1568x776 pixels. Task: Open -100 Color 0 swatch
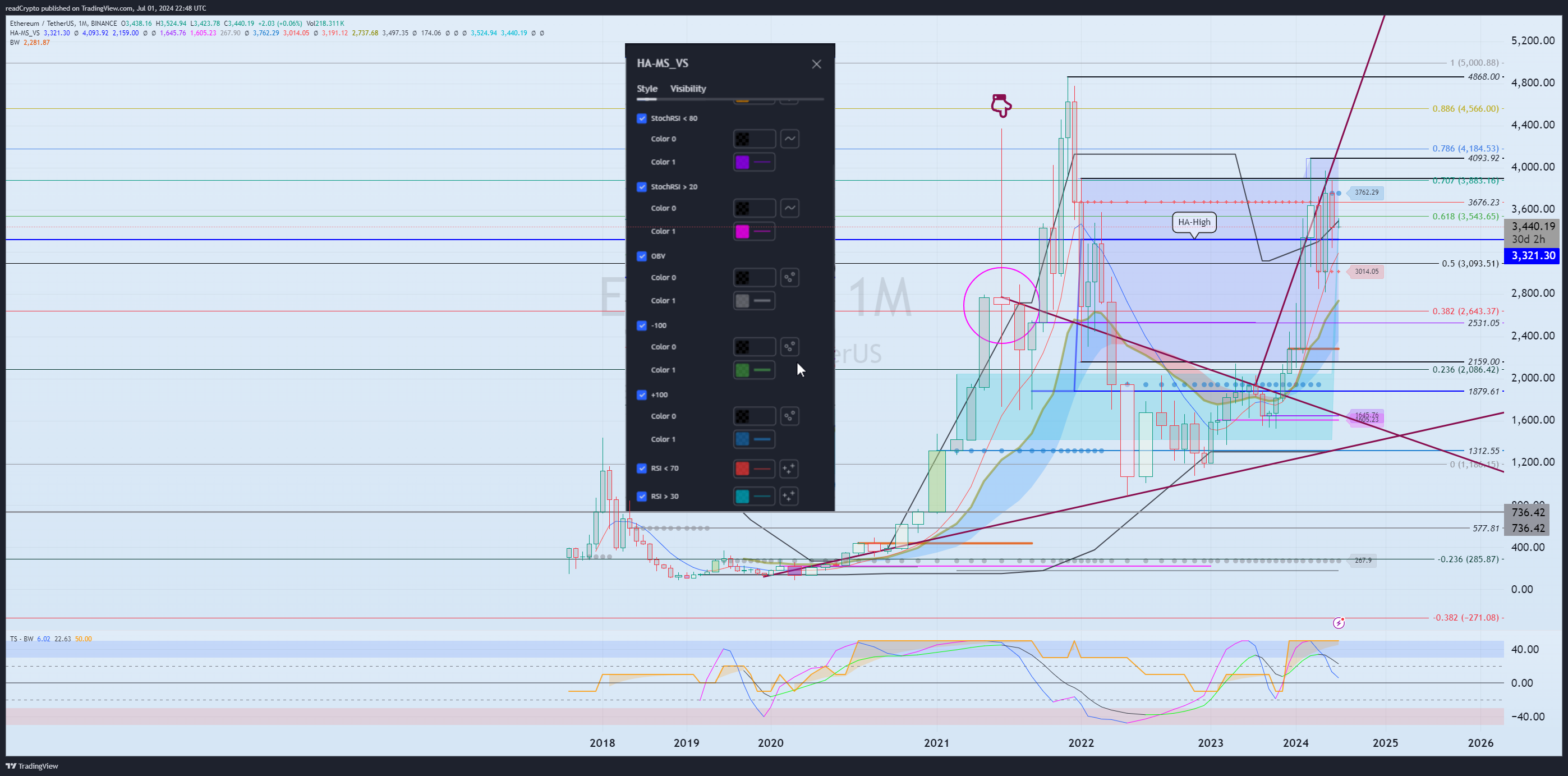point(754,347)
